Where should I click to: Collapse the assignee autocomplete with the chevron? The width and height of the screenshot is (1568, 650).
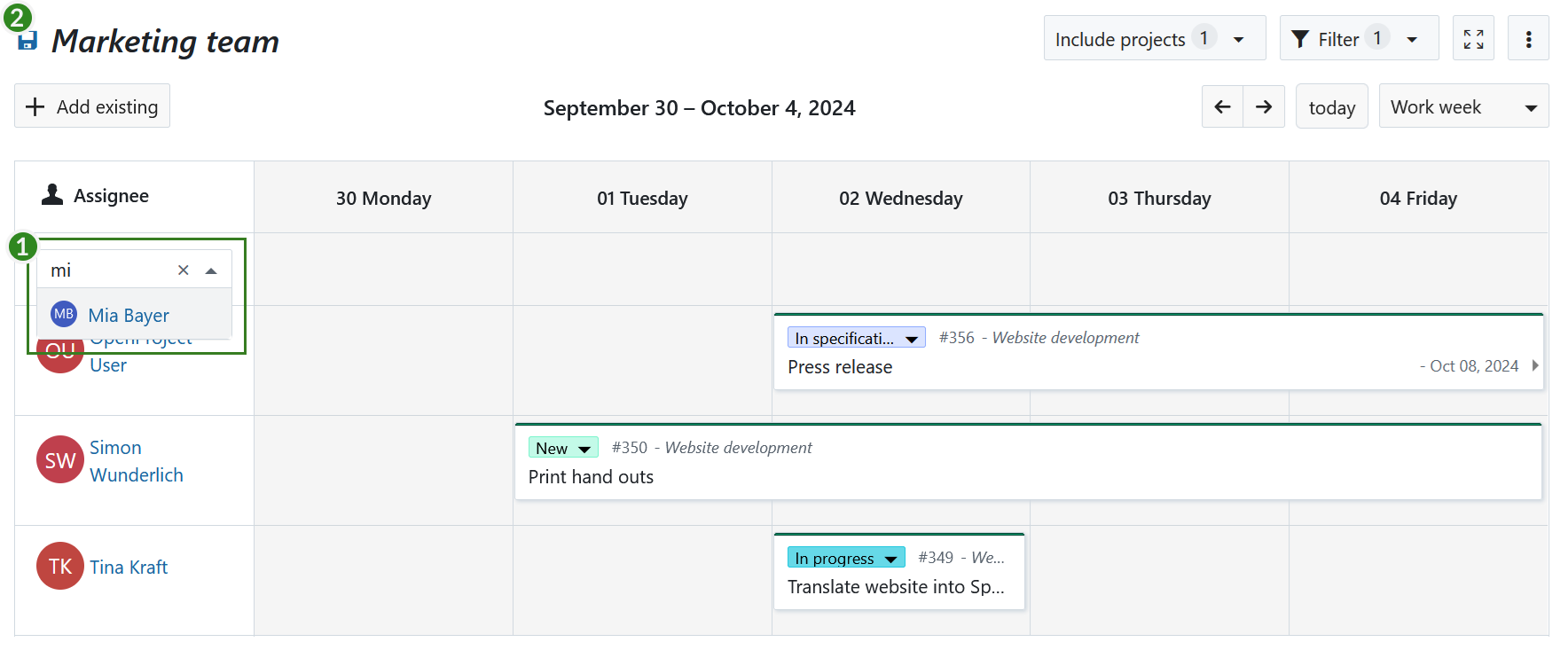(211, 270)
